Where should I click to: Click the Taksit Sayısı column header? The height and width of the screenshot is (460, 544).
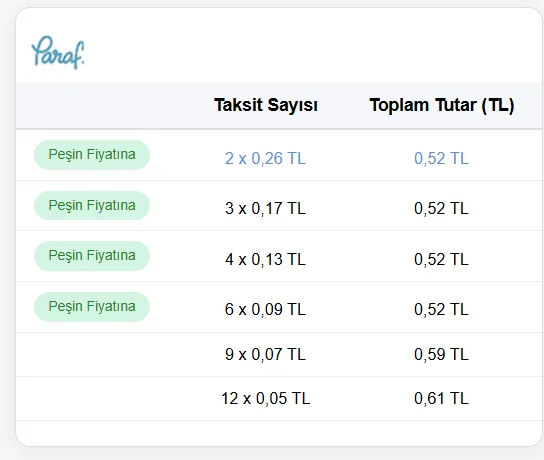point(266,105)
